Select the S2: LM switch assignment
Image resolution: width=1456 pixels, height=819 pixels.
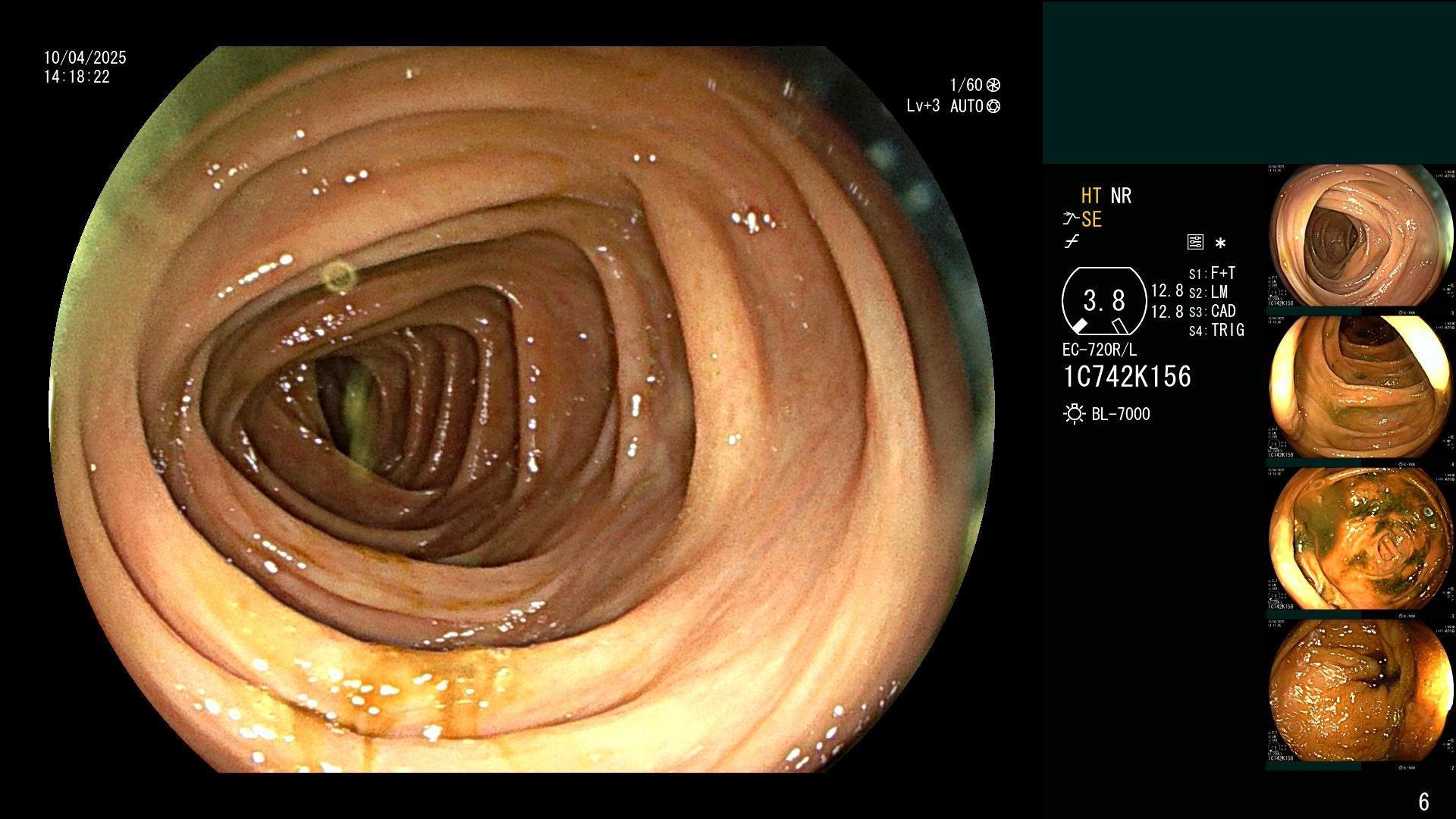pos(1208,292)
